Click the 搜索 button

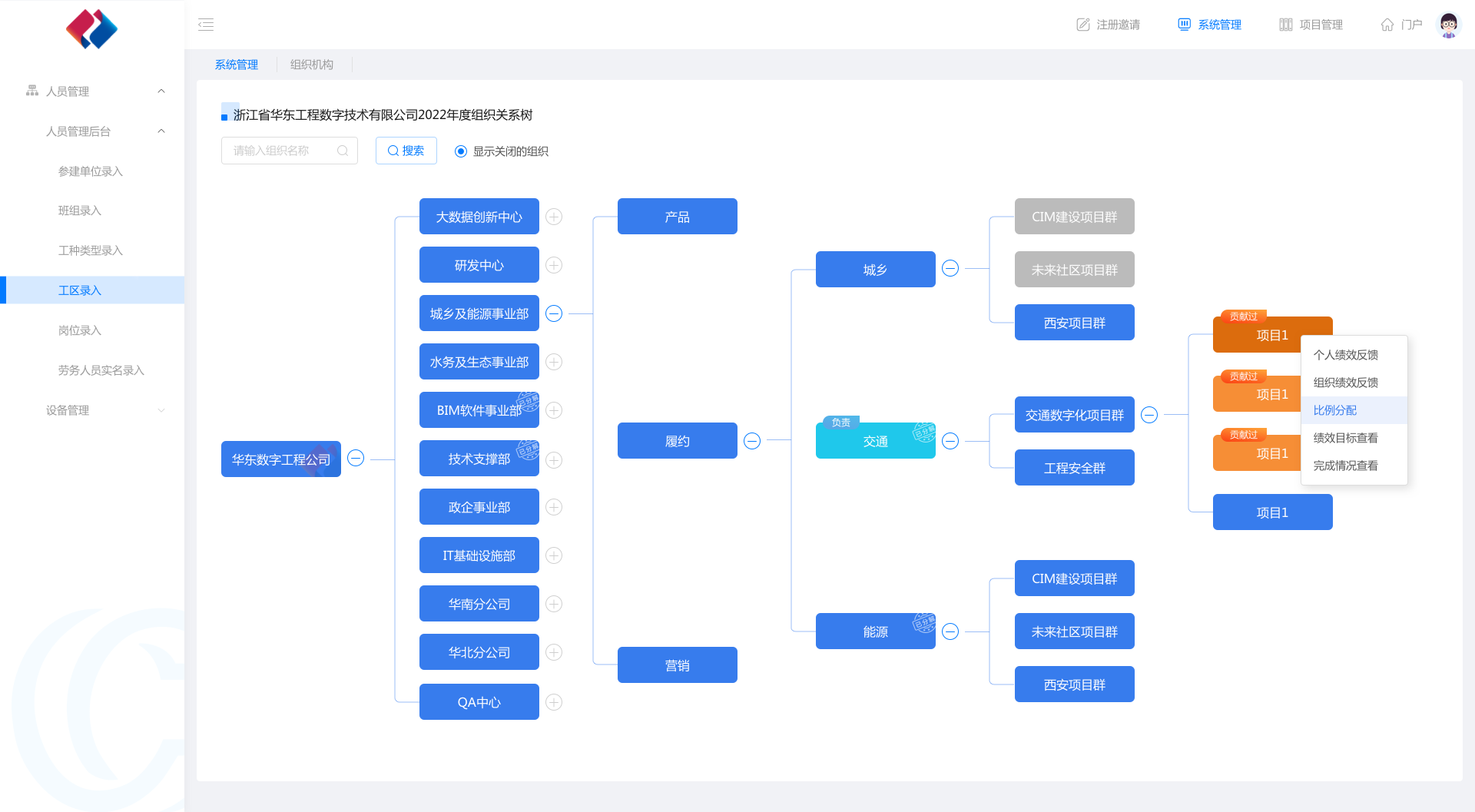coord(406,151)
